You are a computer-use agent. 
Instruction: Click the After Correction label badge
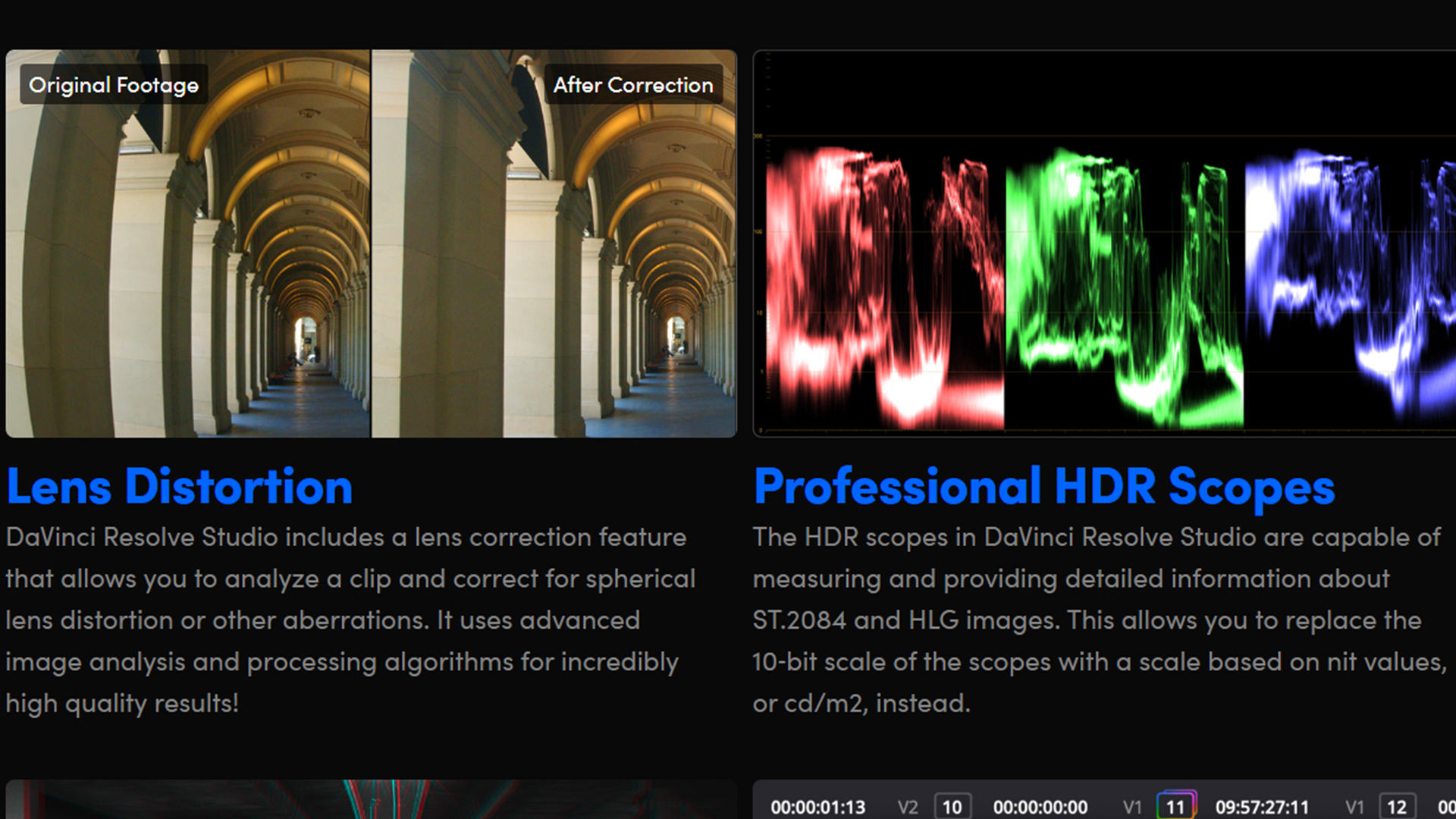pyautogui.click(x=632, y=85)
